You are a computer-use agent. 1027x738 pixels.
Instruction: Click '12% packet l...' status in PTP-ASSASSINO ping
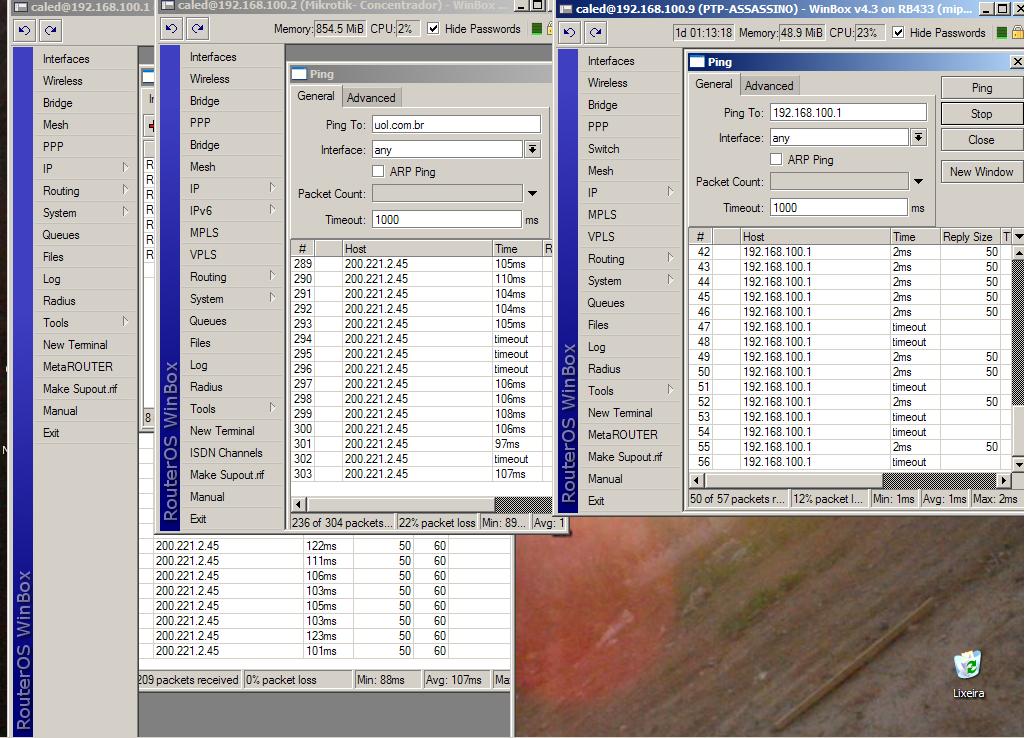(829, 498)
